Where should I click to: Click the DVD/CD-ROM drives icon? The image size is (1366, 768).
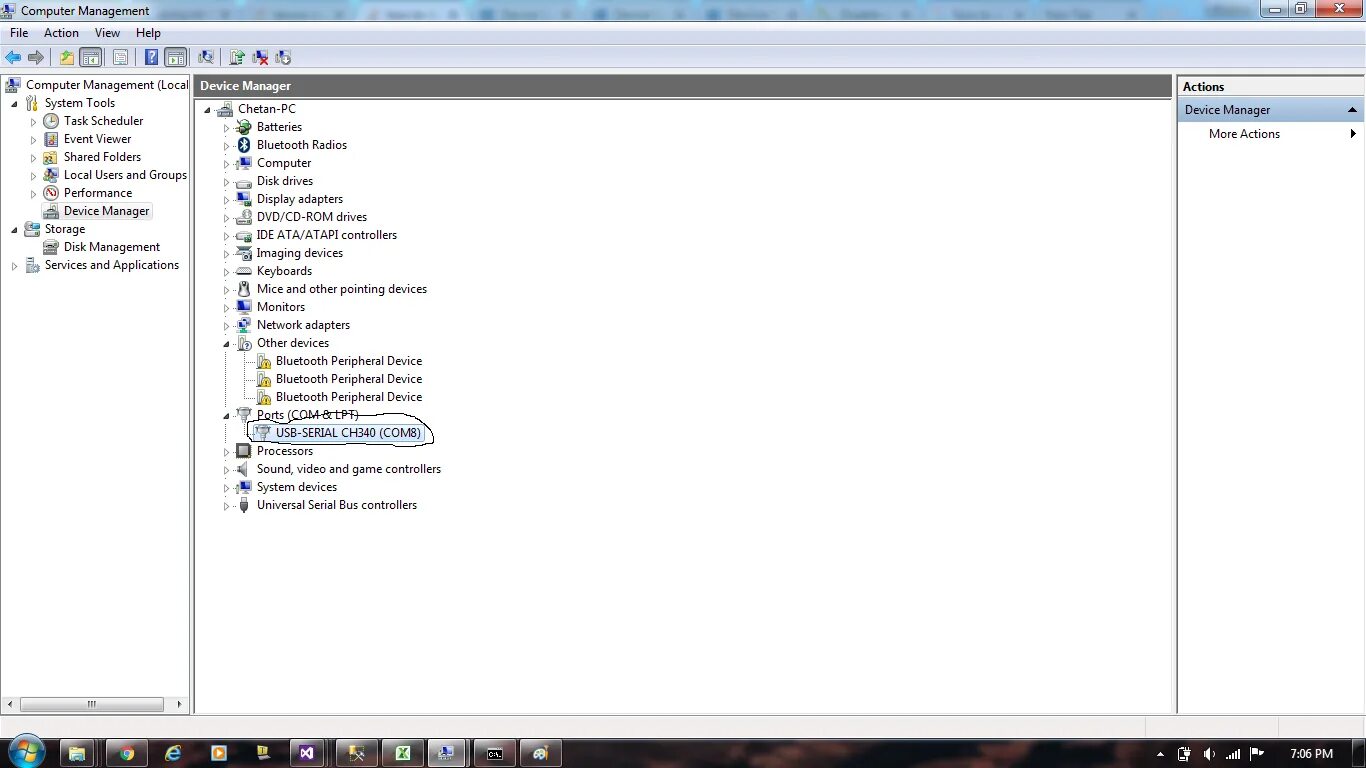(243, 217)
